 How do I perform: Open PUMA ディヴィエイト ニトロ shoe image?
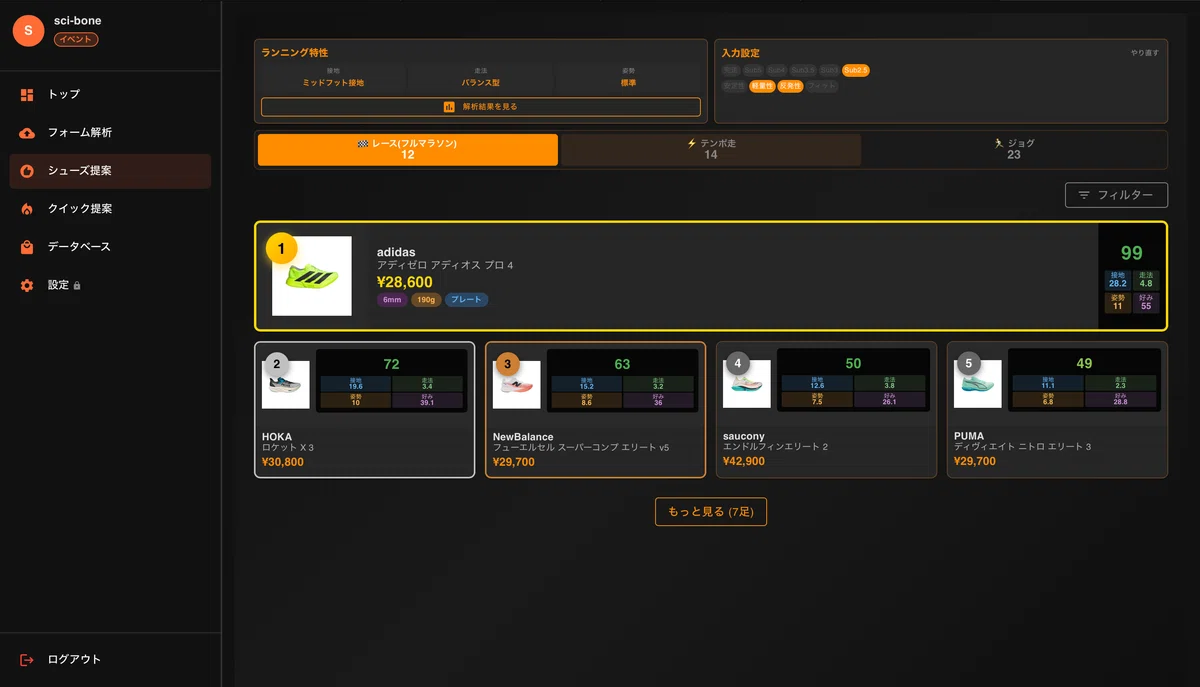pos(978,384)
